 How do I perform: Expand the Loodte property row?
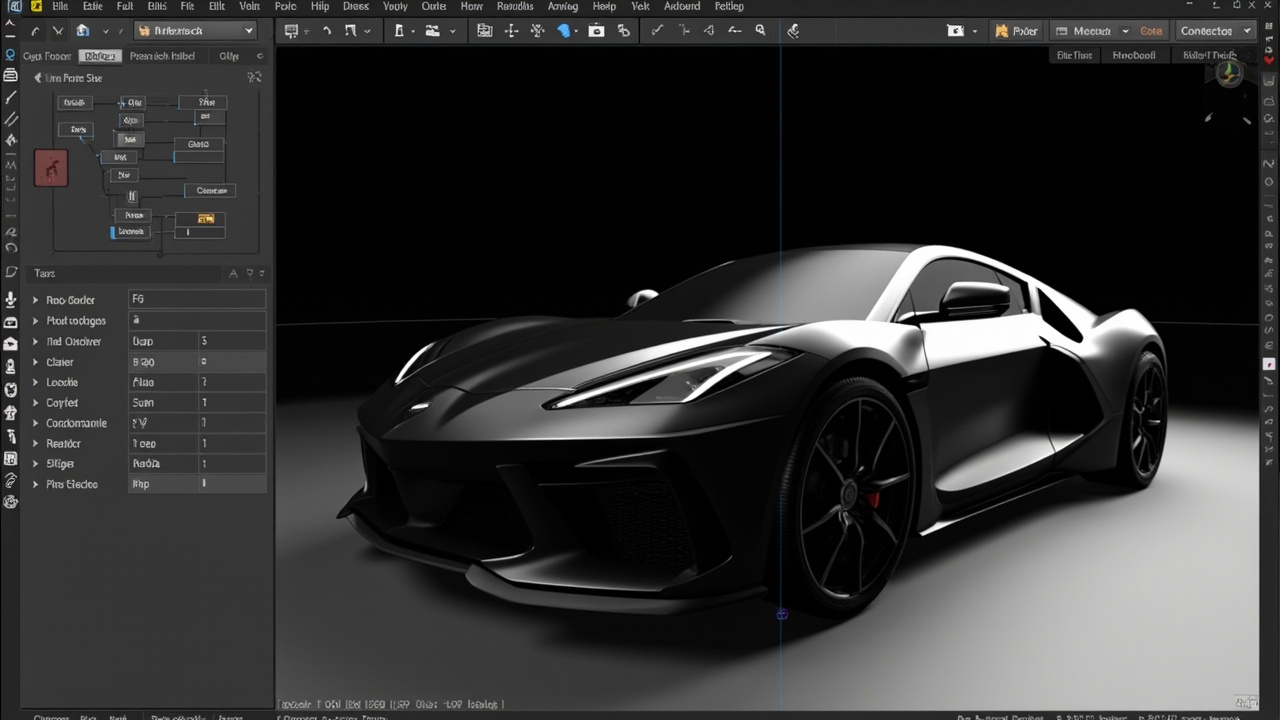[35, 382]
